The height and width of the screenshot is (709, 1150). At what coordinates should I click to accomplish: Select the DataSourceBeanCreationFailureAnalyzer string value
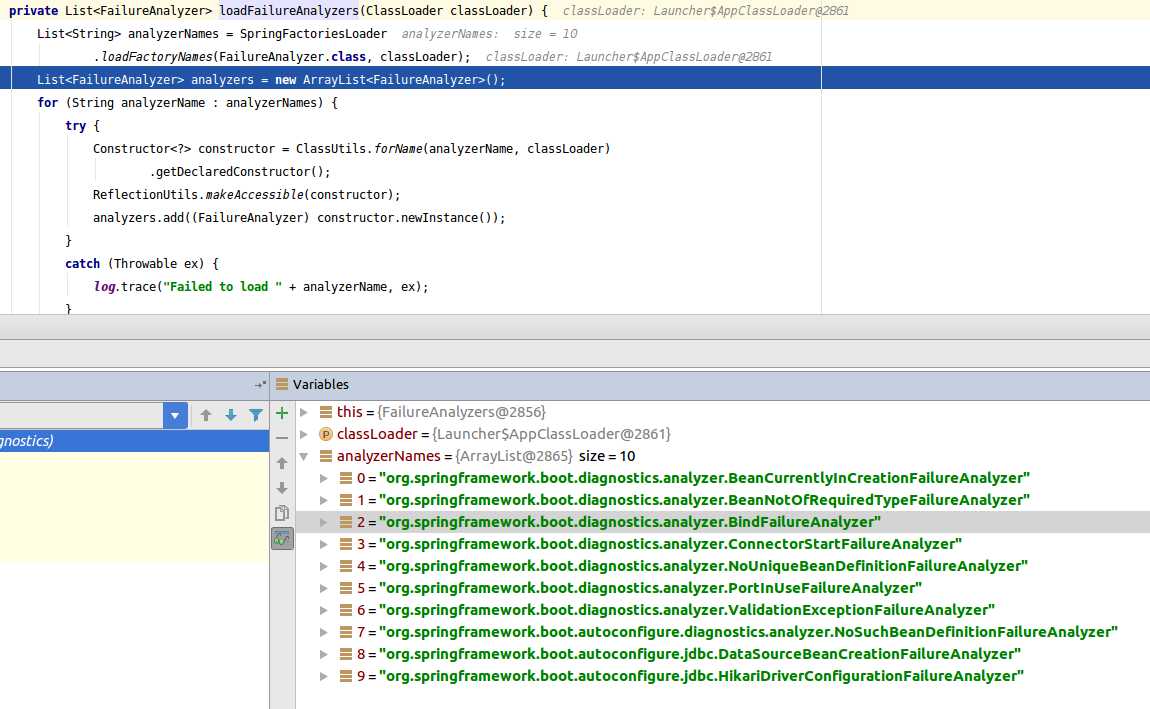click(700, 654)
